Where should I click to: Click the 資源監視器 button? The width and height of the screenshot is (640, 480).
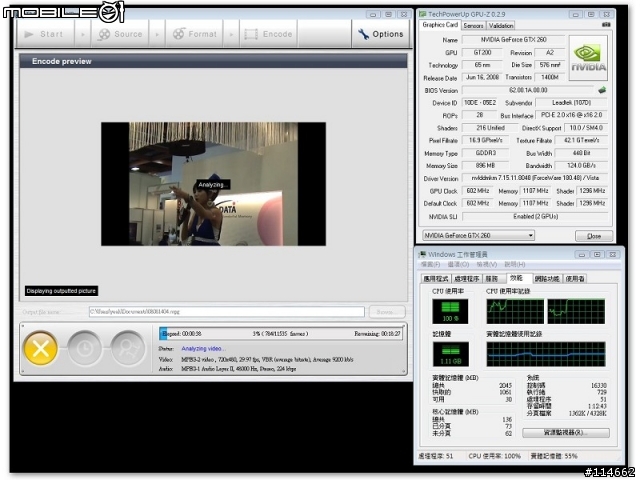pyautogui.click(x=566, y=433)
